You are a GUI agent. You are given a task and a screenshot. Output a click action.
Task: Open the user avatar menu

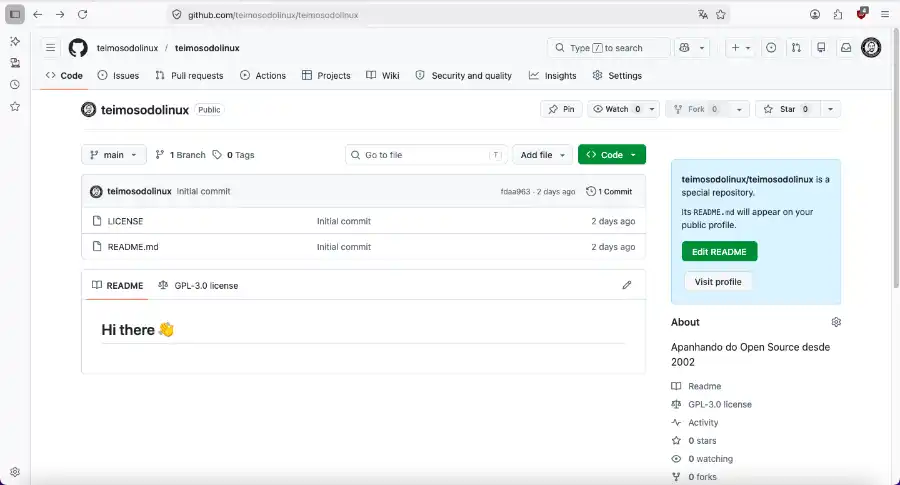pyautogui.click(x=871, y=48)
